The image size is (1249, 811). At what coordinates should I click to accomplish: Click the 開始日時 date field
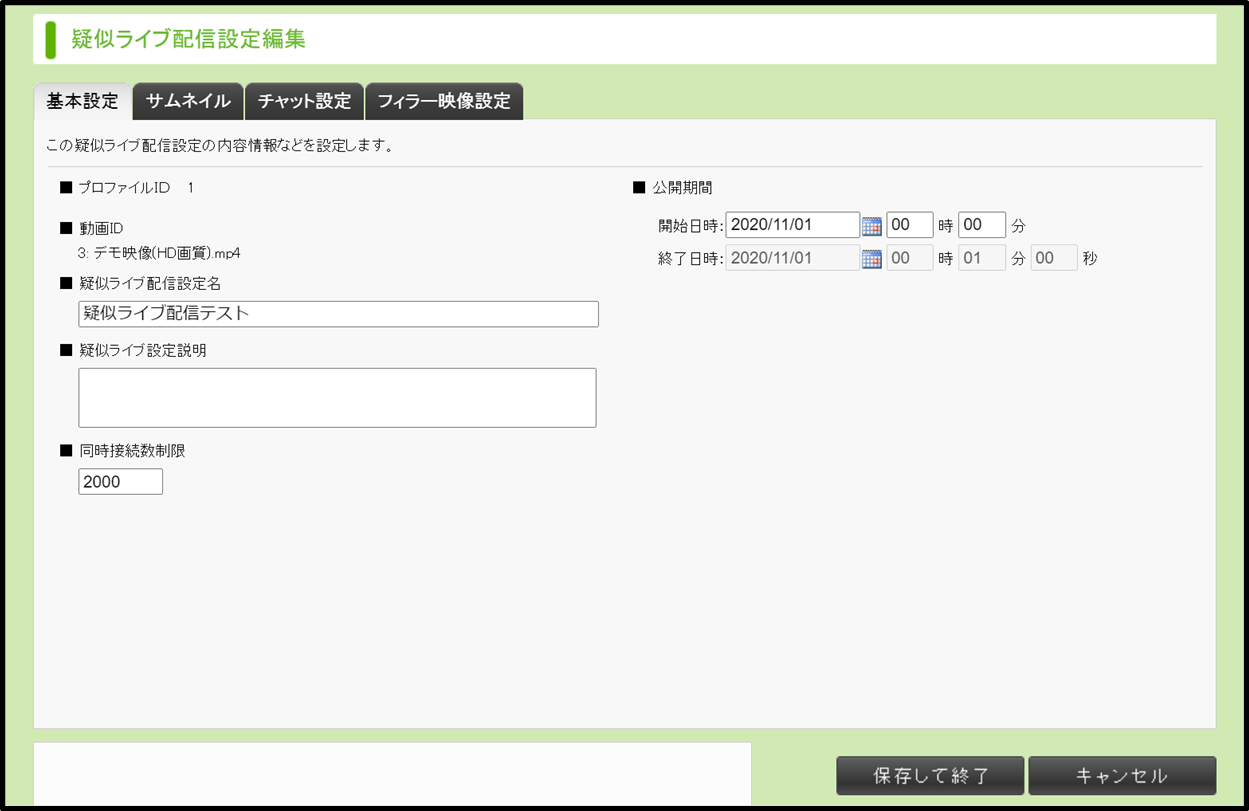[x=792, y=225]
